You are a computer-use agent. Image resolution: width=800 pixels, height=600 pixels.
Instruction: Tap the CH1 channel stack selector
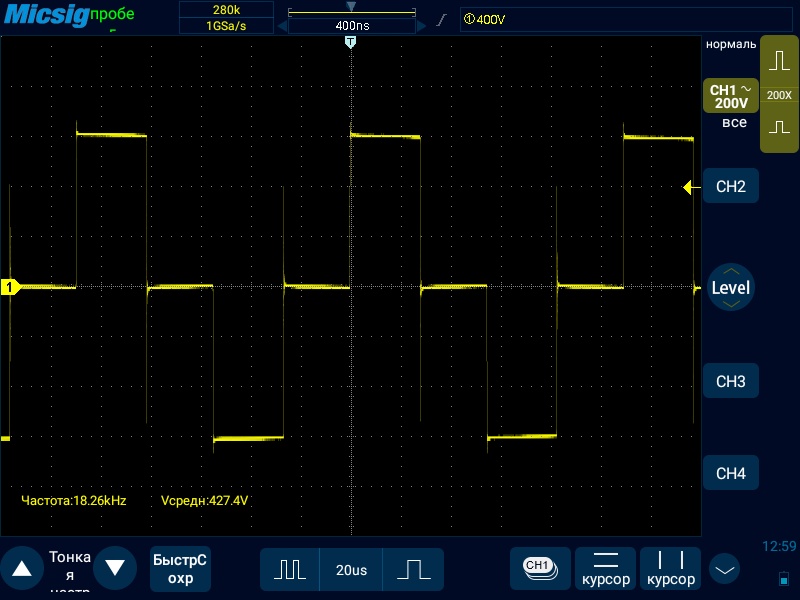540,568
